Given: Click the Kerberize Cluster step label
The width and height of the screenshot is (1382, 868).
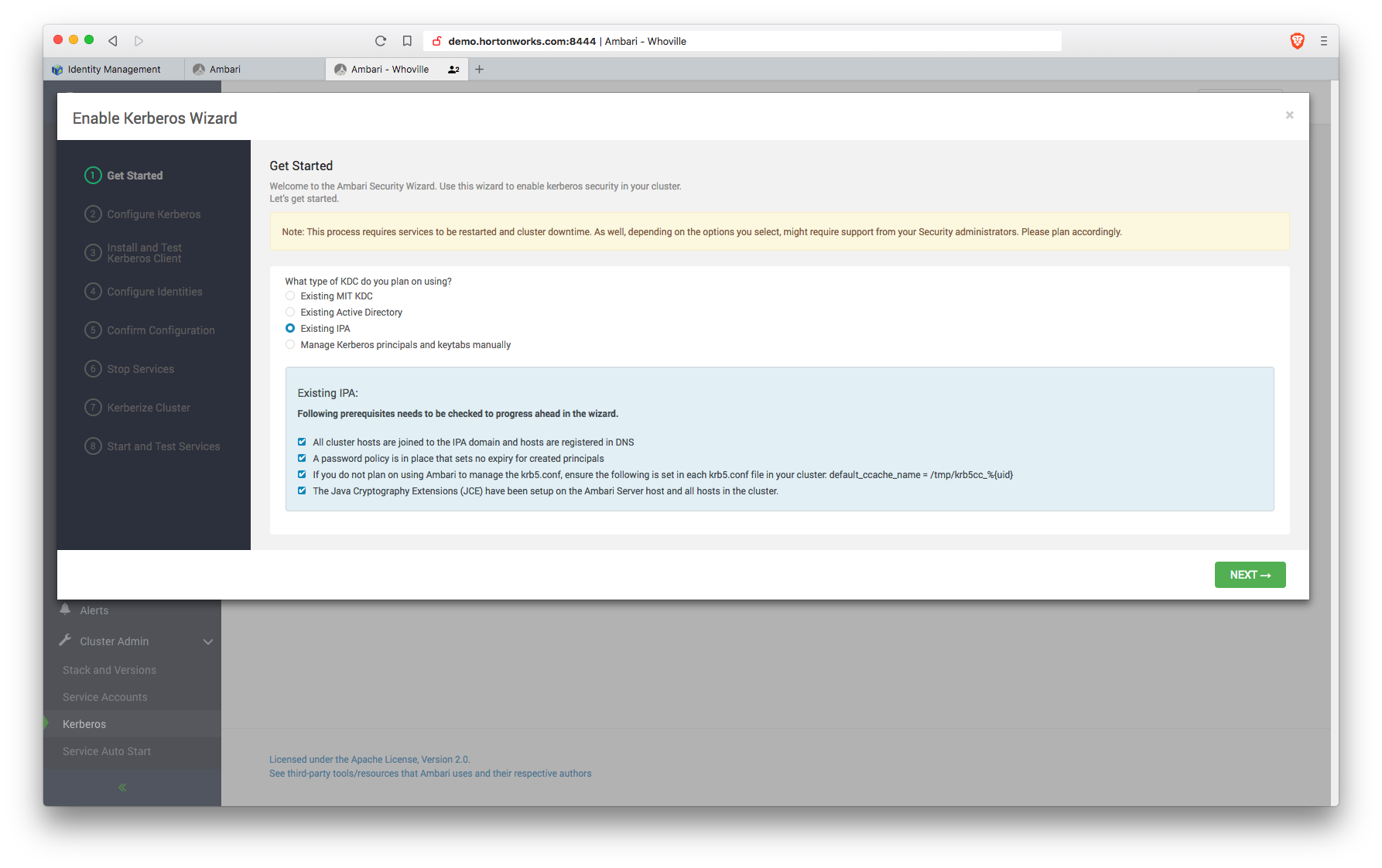Looking at the screenshot, I should coord(149,408).
